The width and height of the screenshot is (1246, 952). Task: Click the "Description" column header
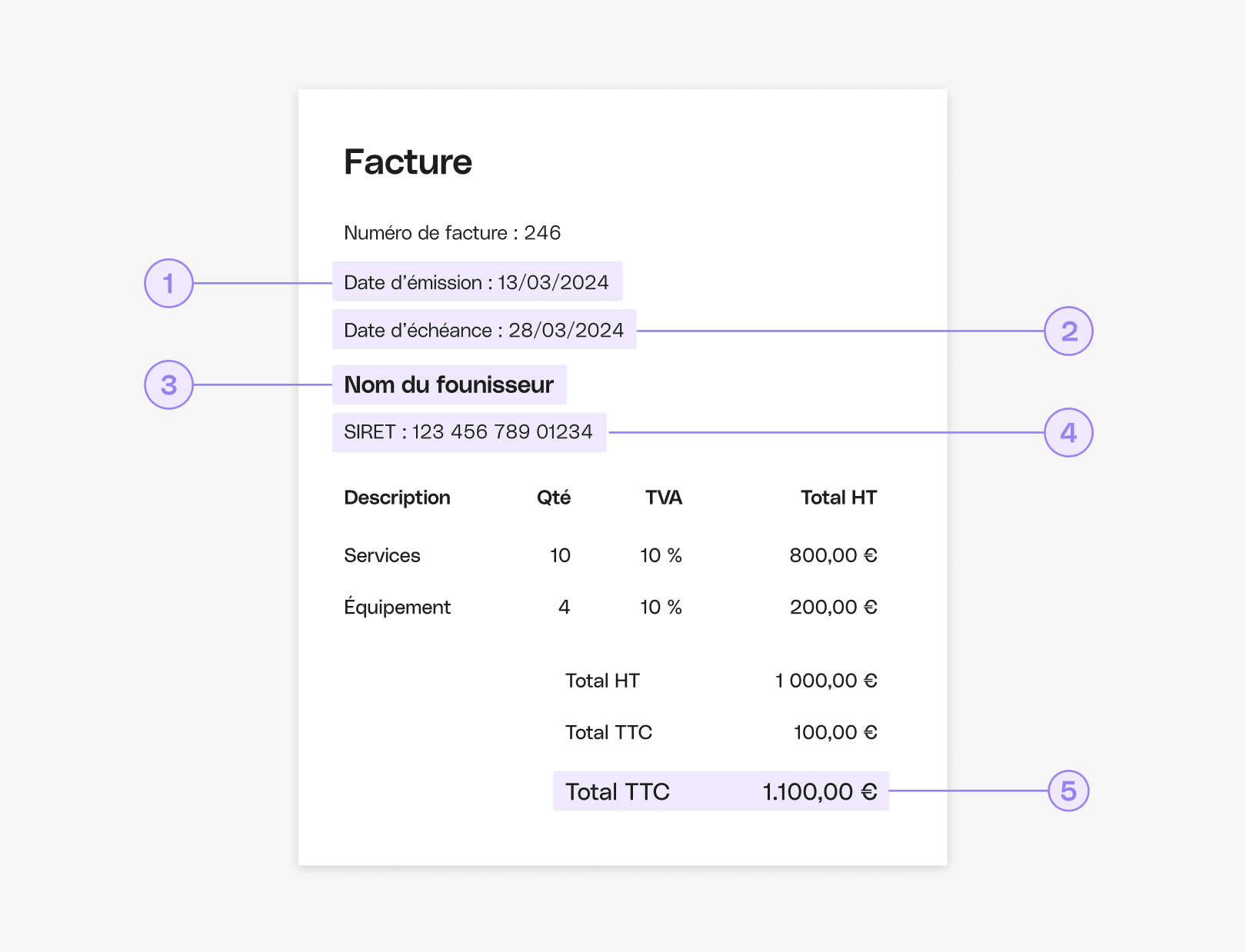pyautogui.click(x=397, y=498)
